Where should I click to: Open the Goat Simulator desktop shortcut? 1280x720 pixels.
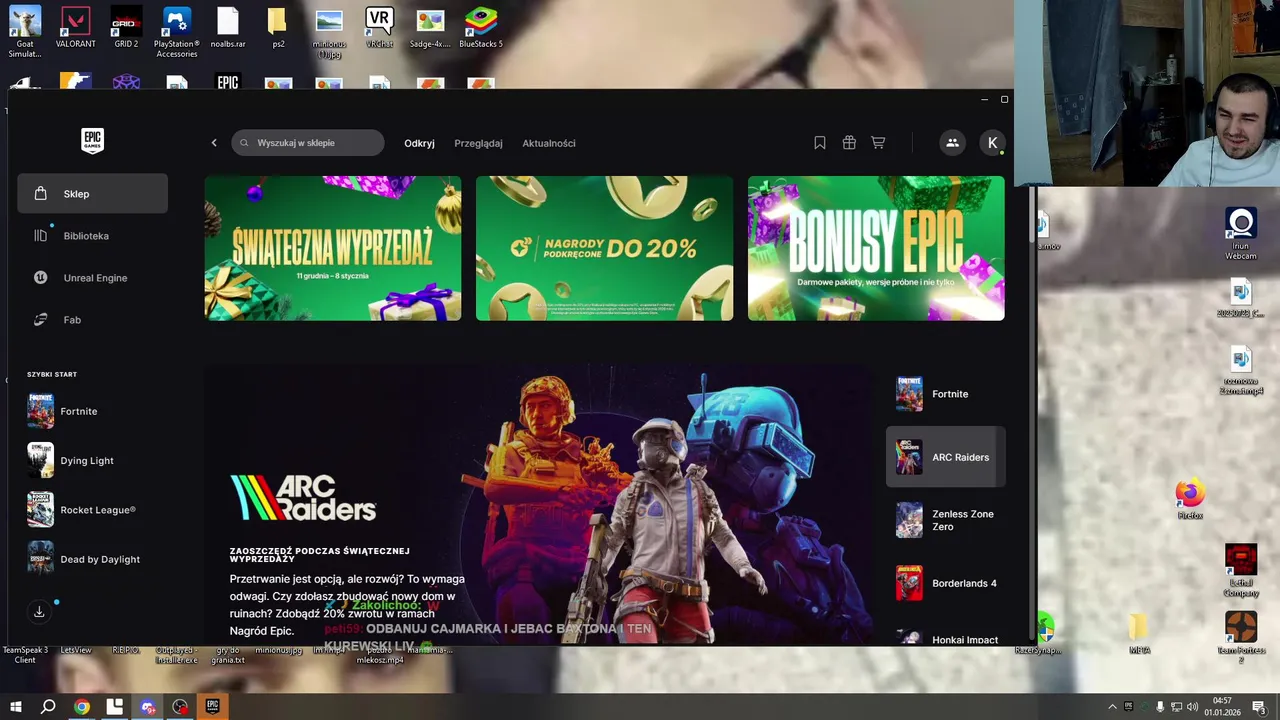[x=24, y=32]
